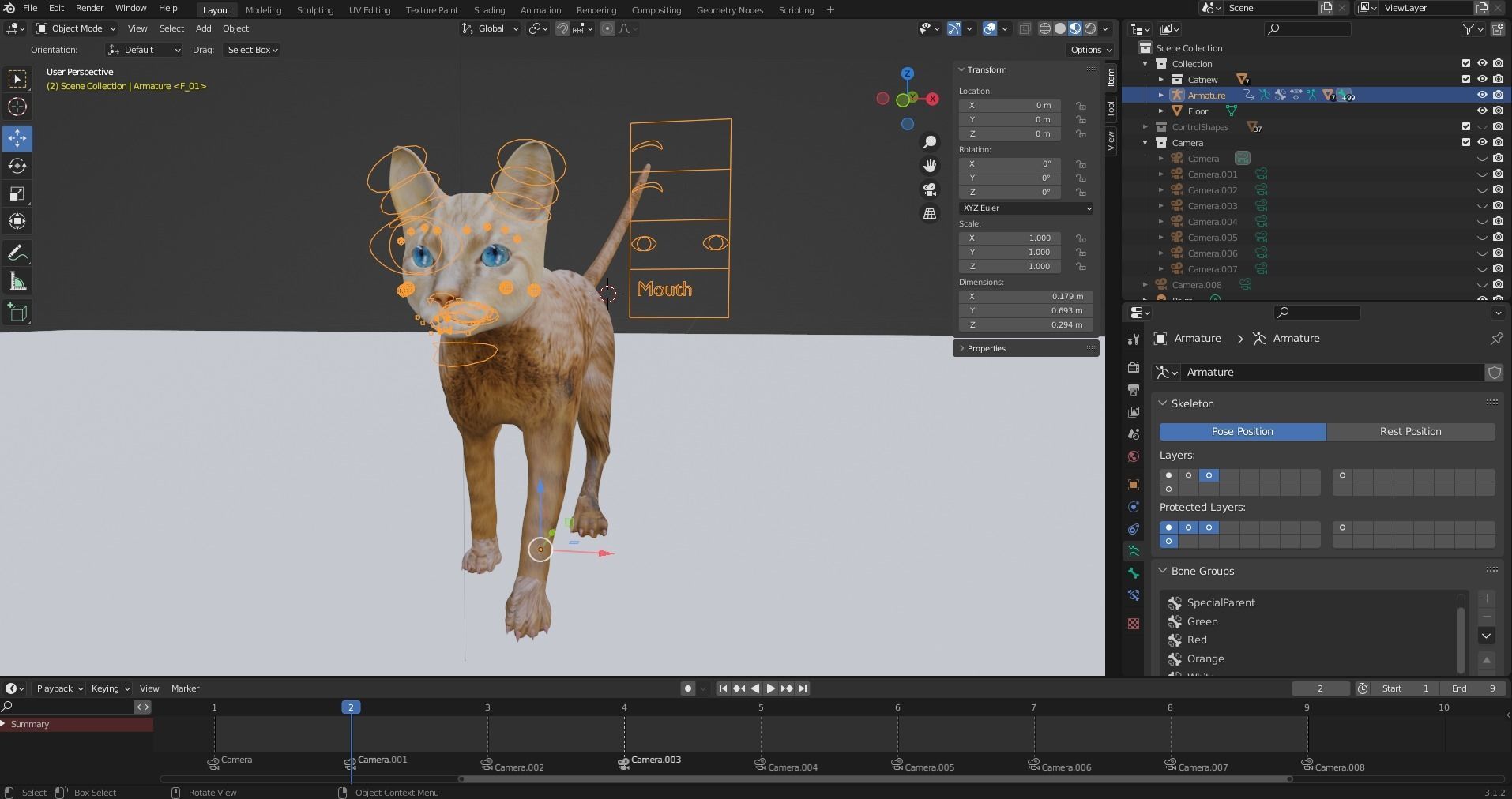Open the Edit menu
1512x799 pixels.
tap(56, 8)
